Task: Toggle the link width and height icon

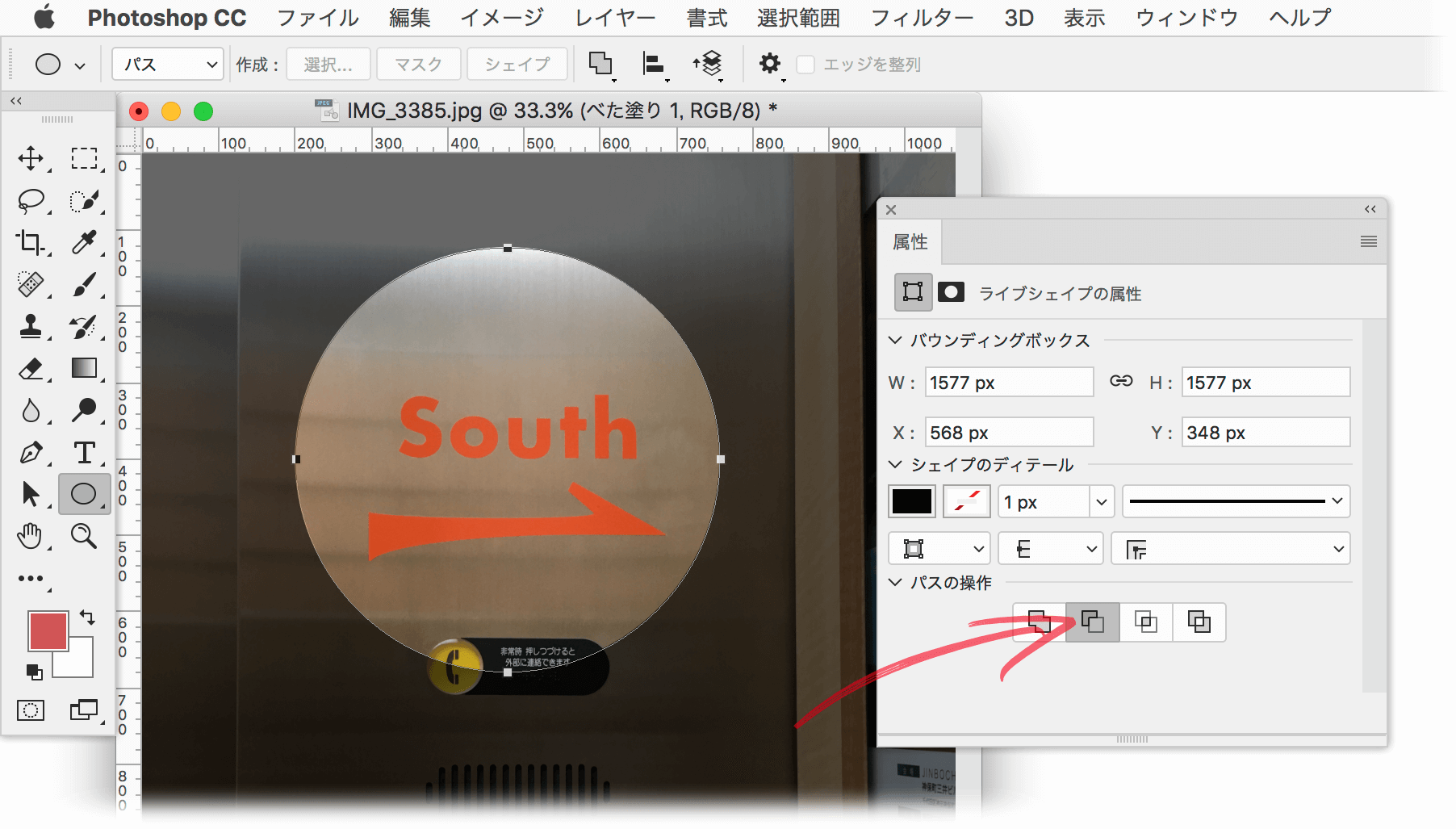Action: point(1121,381)
